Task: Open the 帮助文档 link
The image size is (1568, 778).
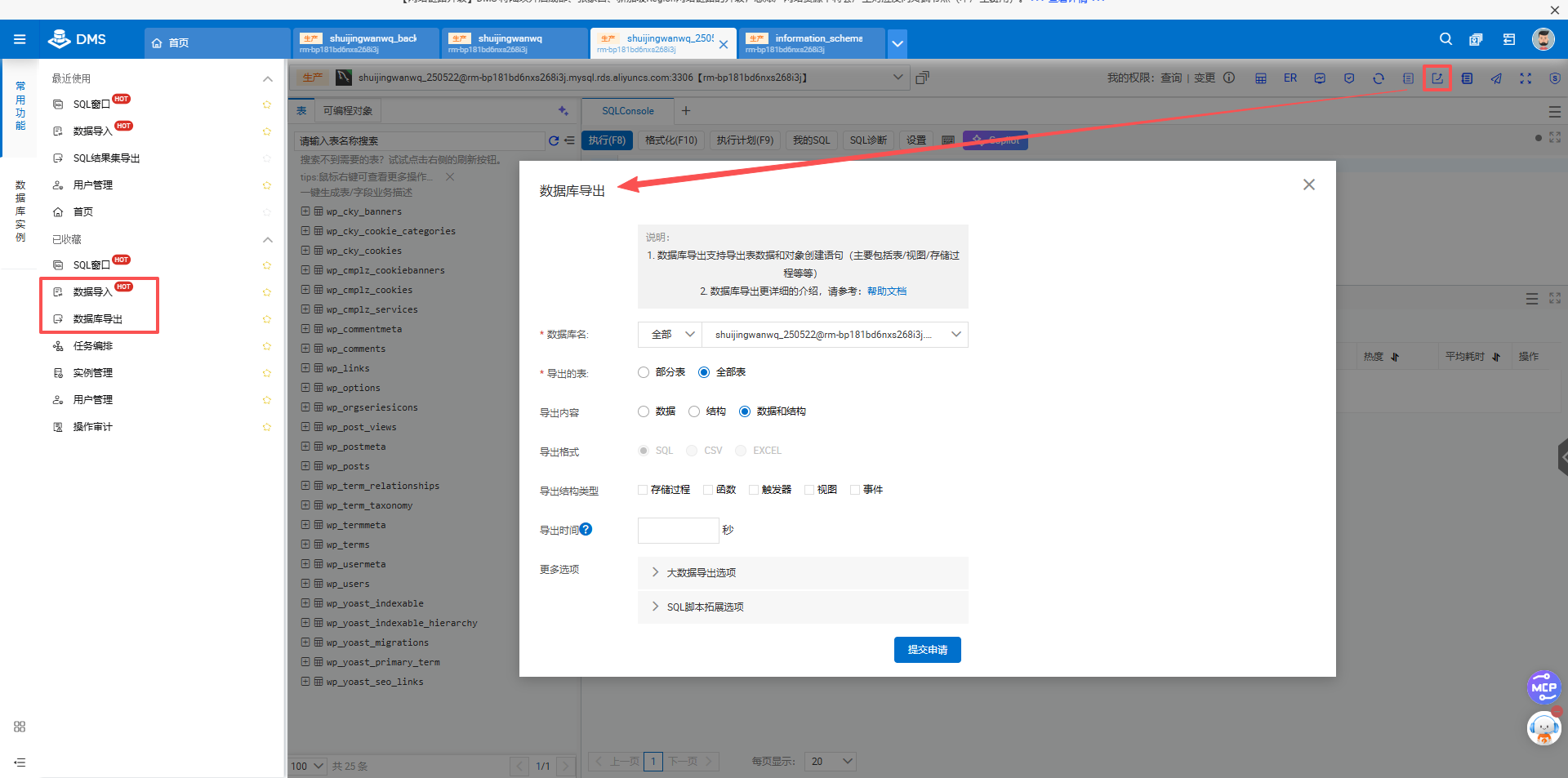Action: coord(887,291)
